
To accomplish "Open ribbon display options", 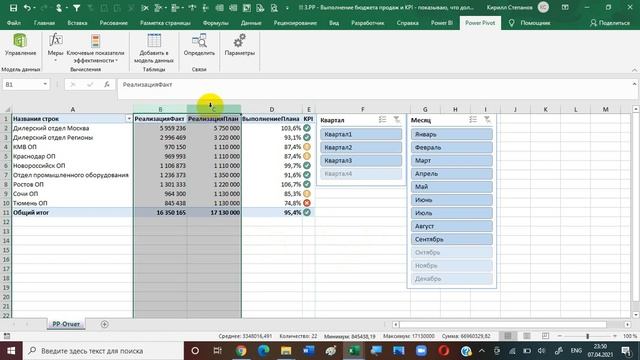I will click(x=565, y=7).
